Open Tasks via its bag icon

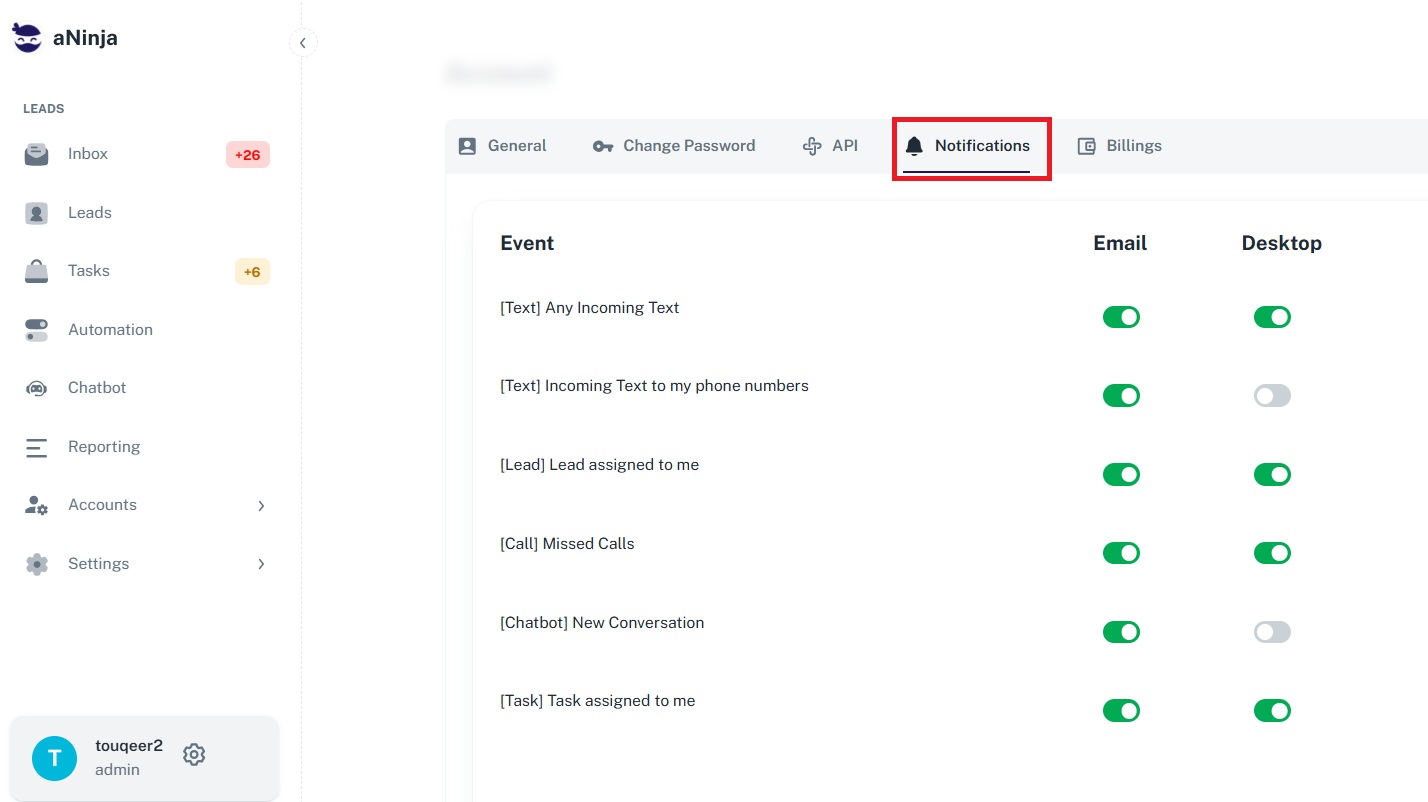(36, 271)
